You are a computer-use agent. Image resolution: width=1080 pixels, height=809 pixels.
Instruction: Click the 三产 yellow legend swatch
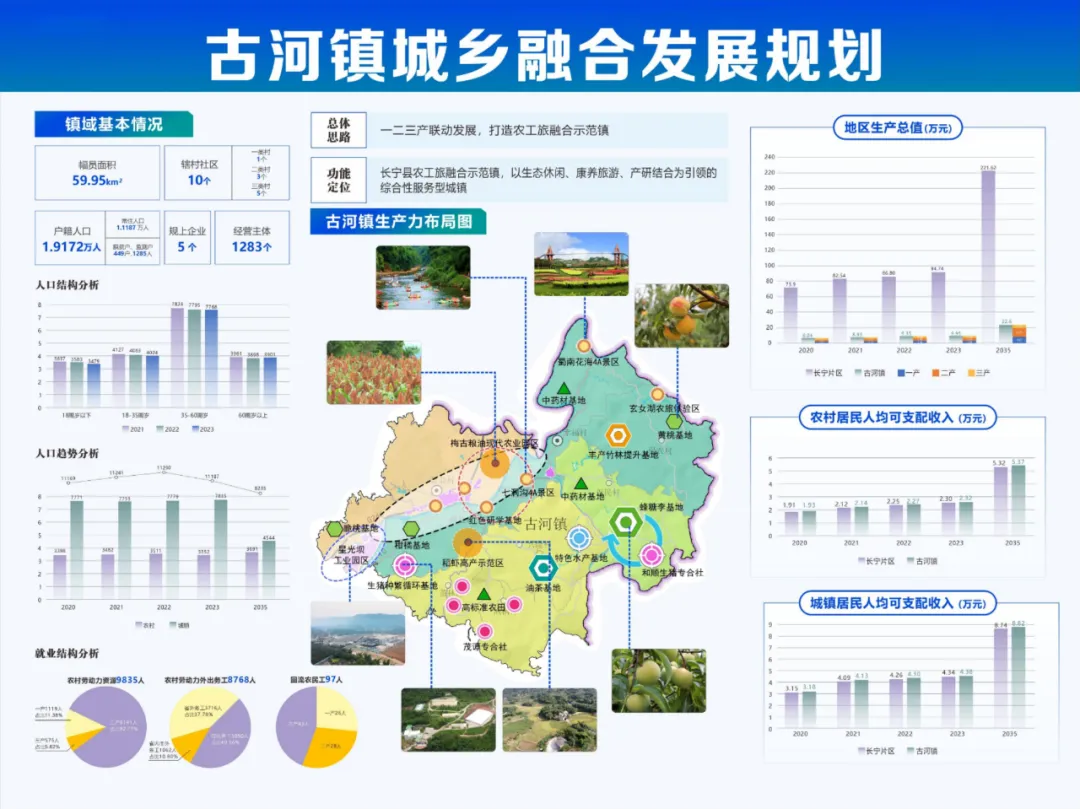(971, 372)
